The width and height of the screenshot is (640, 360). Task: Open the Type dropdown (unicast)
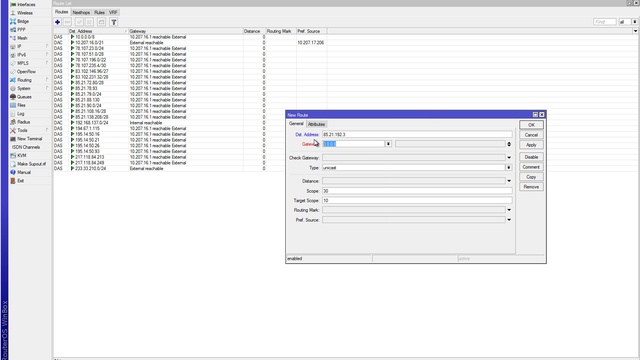click(x=509, y=168)
